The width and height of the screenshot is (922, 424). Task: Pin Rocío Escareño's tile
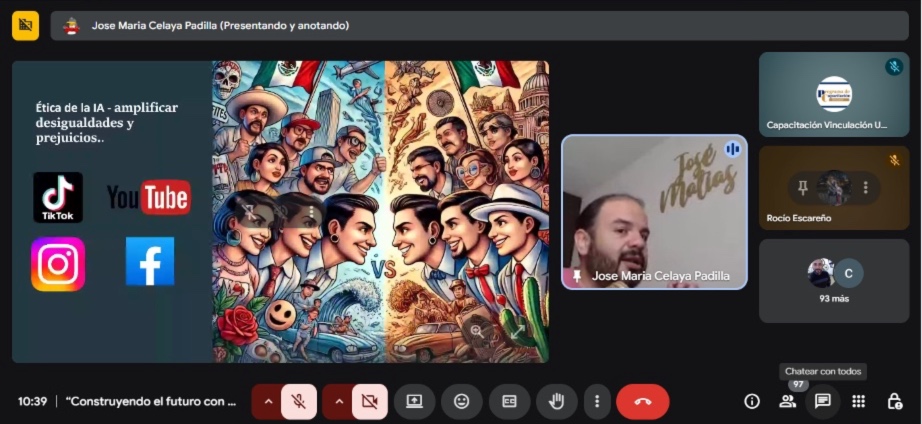[802, 187]
